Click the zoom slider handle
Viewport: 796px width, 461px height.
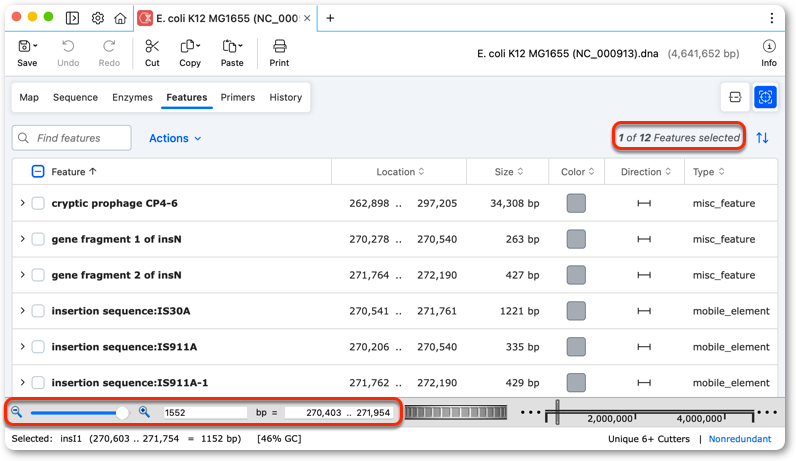pos(122,412)
